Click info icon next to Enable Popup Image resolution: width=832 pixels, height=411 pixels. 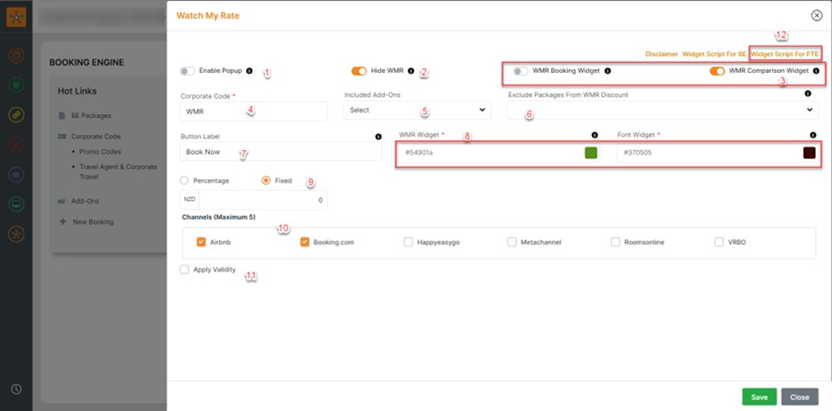[x=249, y=71]
